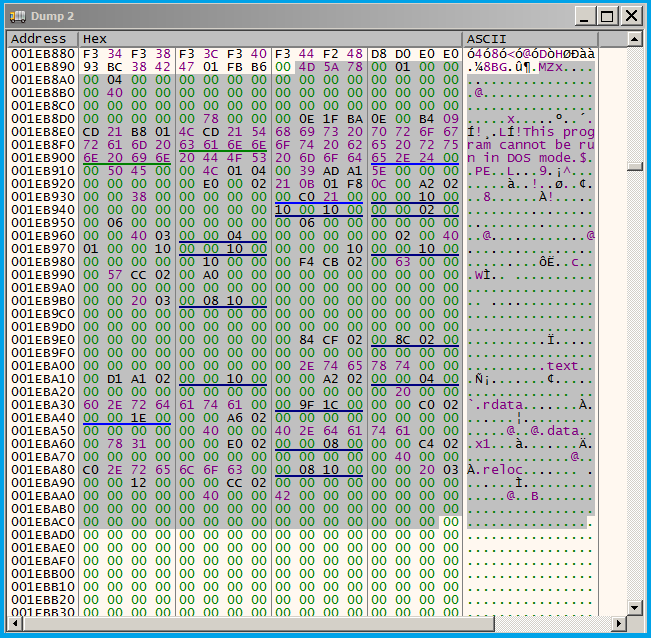651x638 pixels.
Task: Click the '.rdata' section name in ASCII
Action: 501,405
